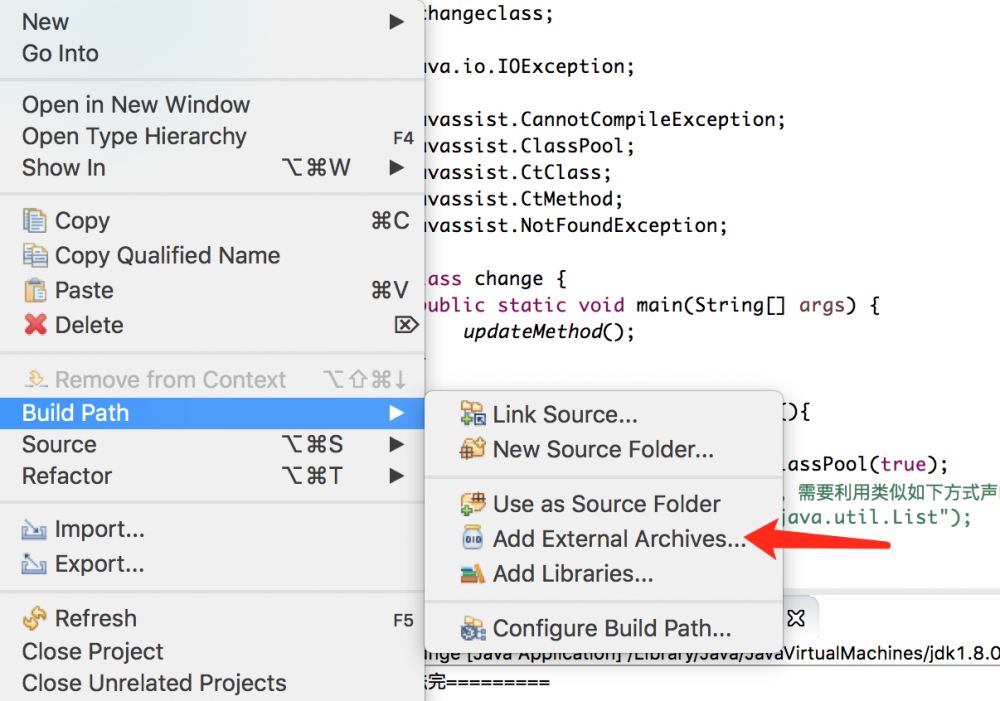Expand the New submenu arrow
Image resolution: width=1000 pixels, height=701 pixels.
click(x=397, y=21)
